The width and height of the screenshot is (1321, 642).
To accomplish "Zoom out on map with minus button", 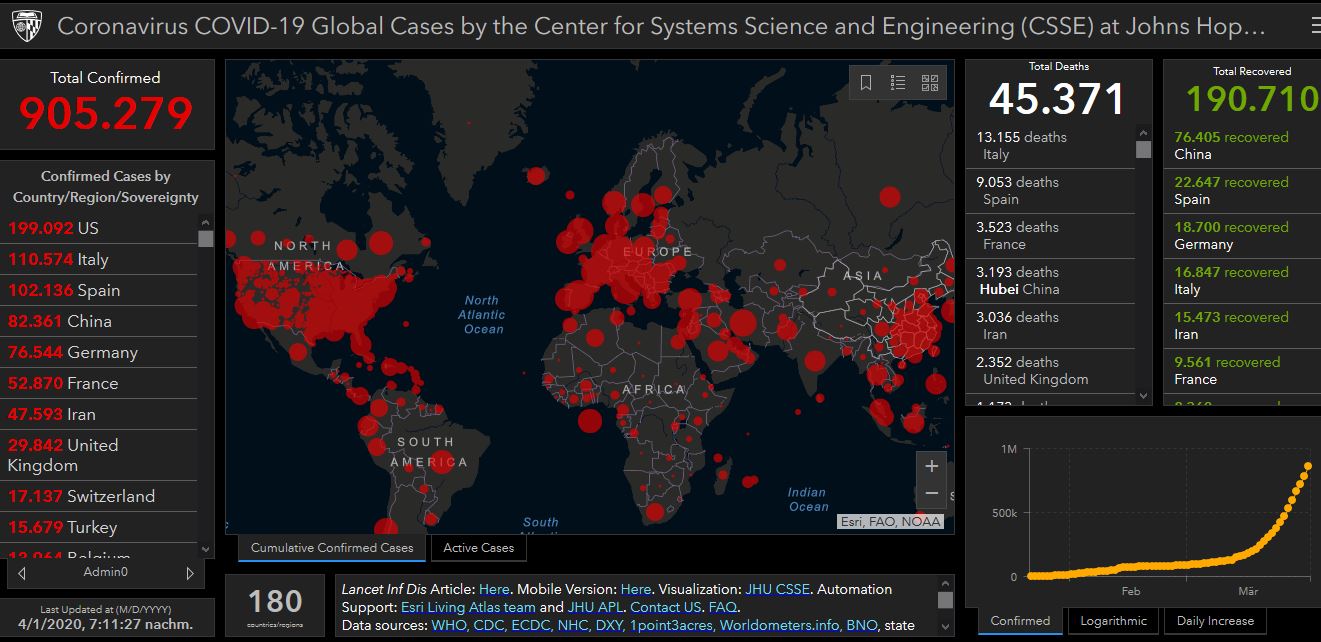I will (x=931, y=493).
